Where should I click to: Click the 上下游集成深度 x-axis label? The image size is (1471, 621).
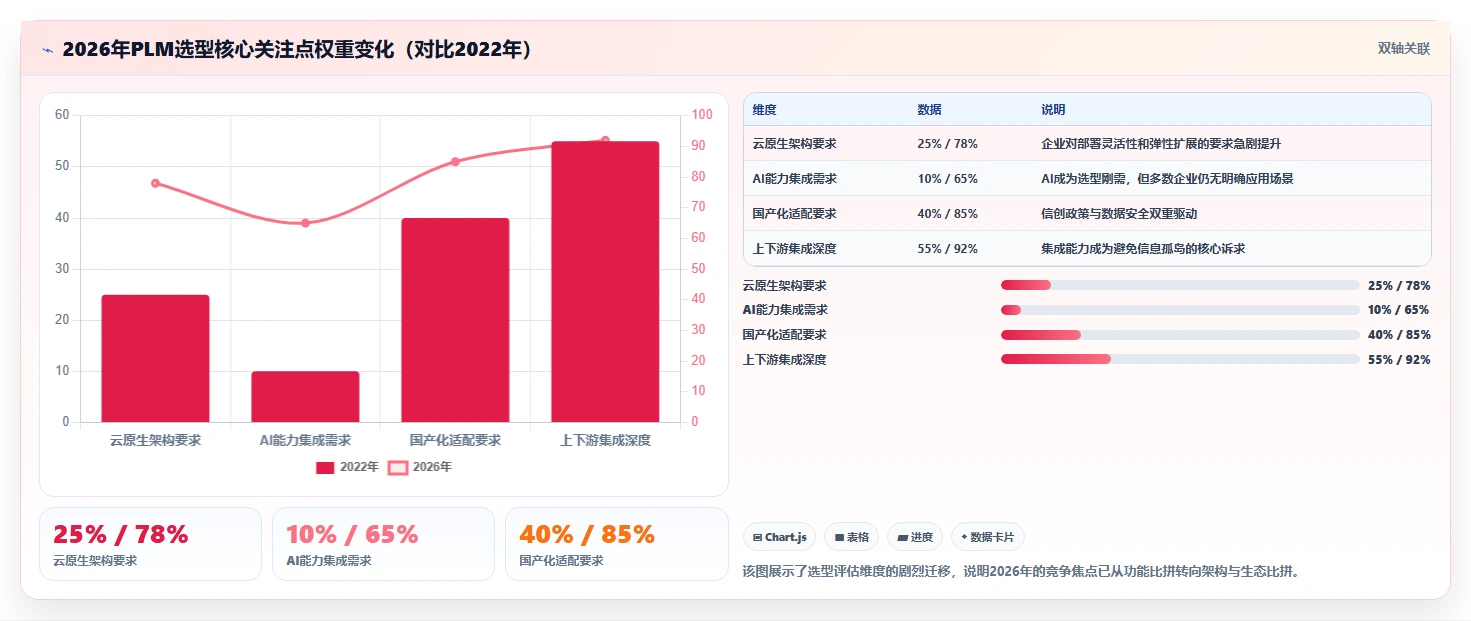coord(605,440)
